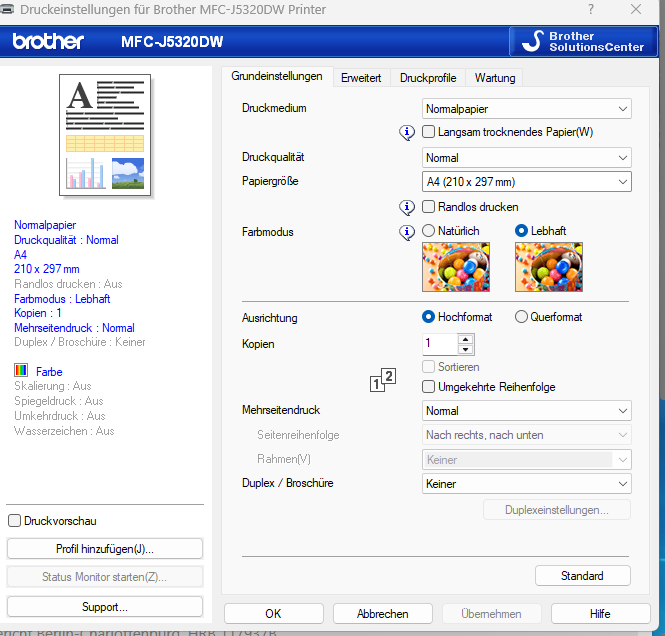Click the help question mark in title bar
Viewport: 665px width, 636px height.
coord(591,9)
